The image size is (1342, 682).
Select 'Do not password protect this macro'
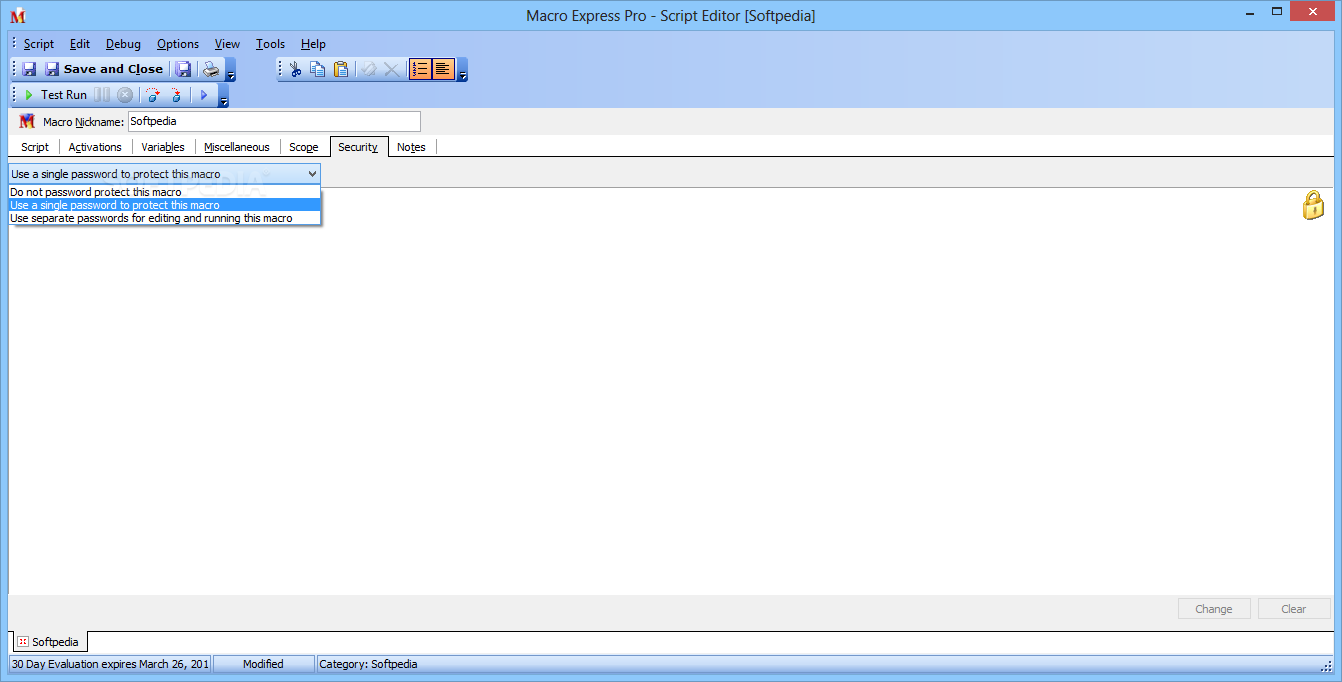tap(165, 192)
